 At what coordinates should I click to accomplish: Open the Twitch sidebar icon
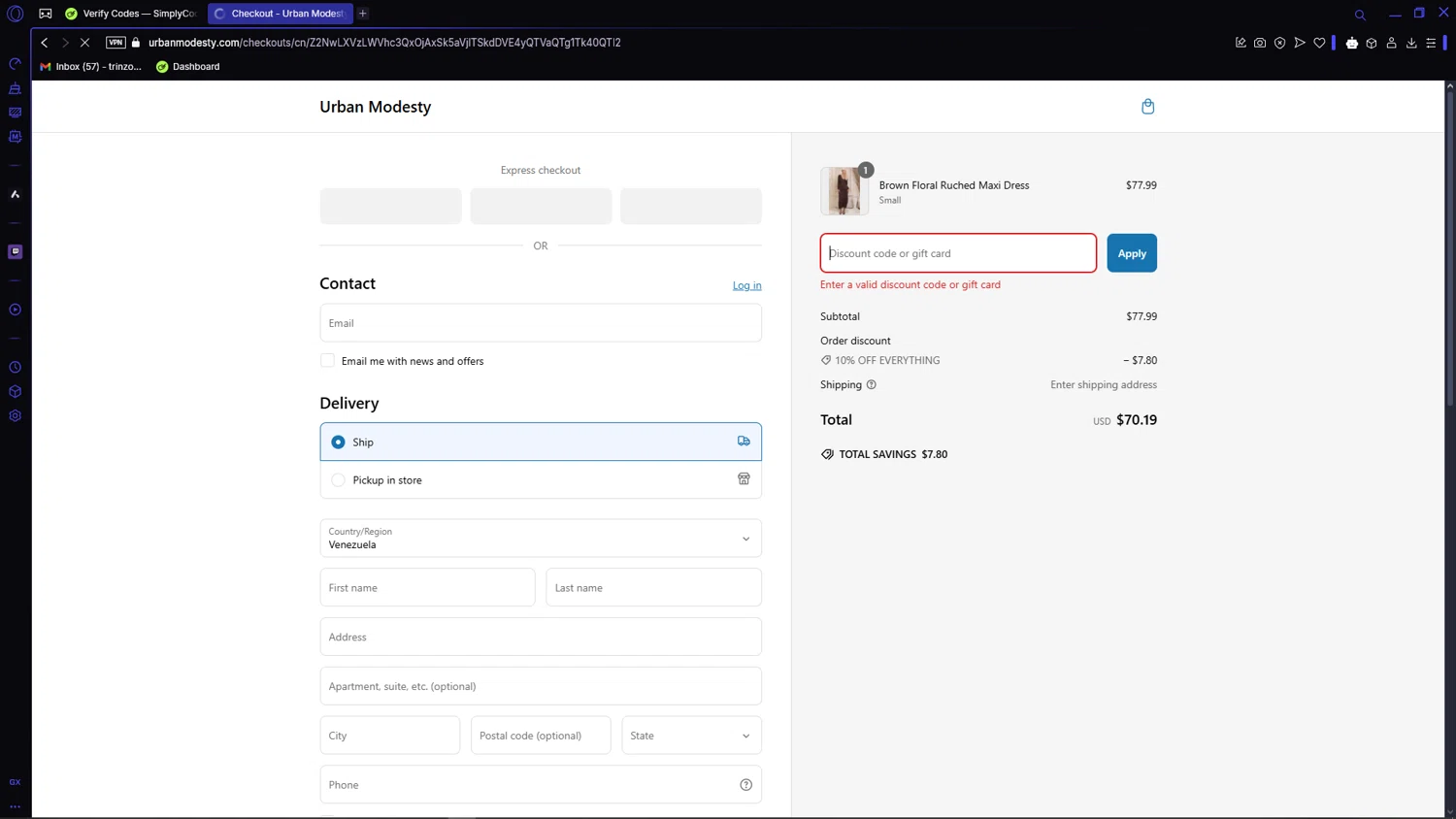(15, 251)
